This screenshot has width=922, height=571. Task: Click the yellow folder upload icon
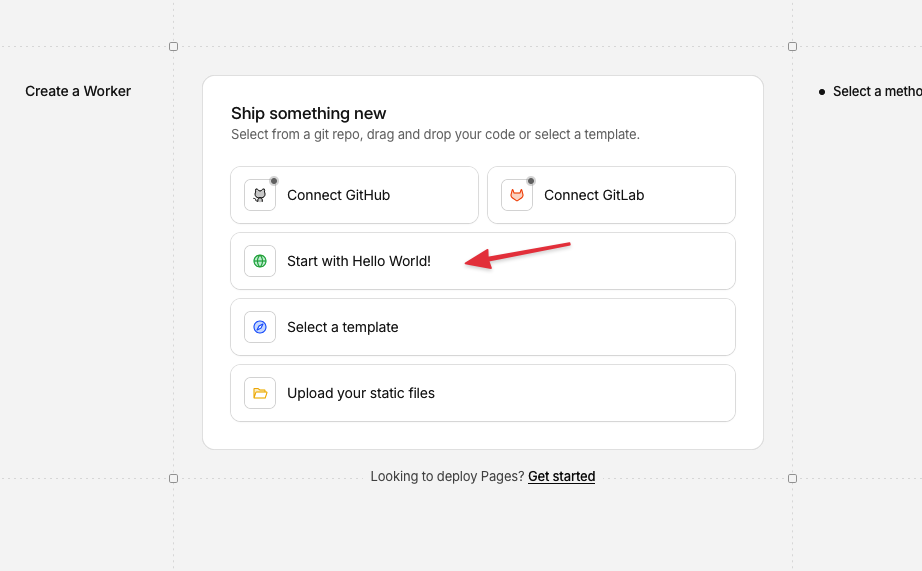tap(260, 393)
